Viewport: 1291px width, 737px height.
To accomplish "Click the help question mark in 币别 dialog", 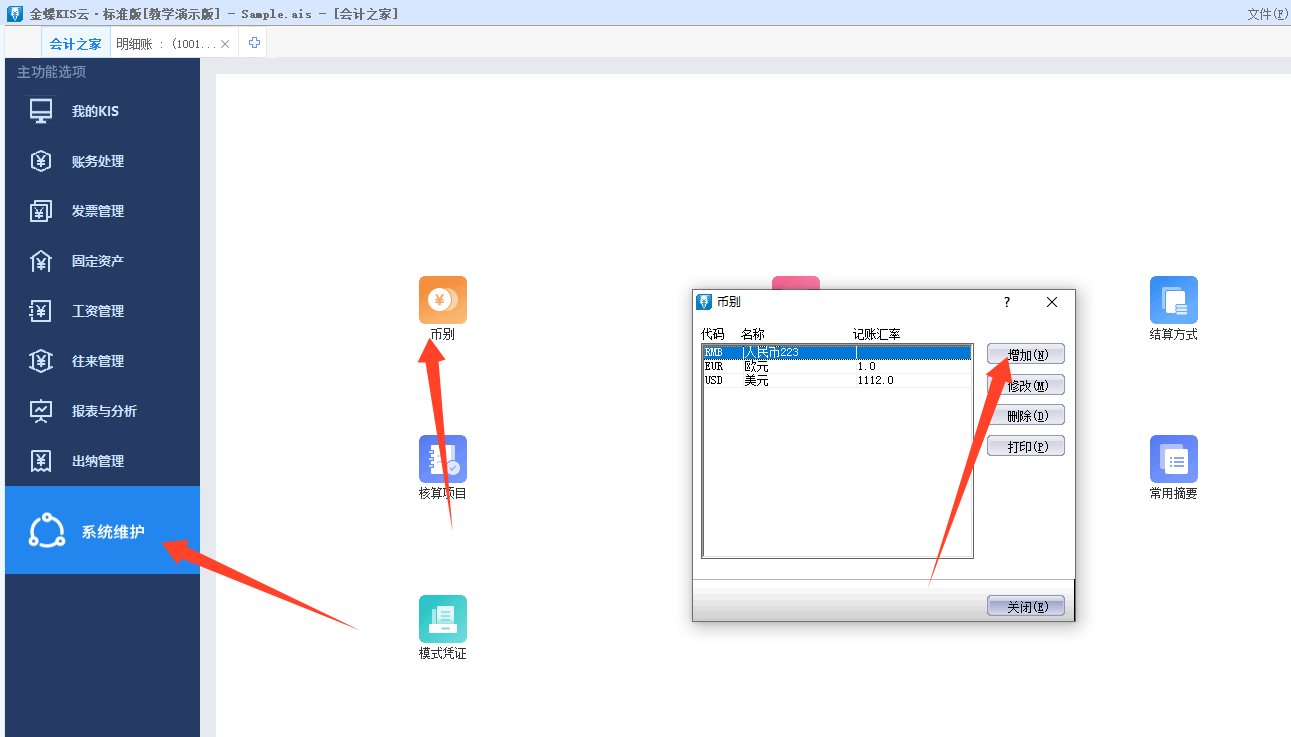I will [x=1007, y=302].
